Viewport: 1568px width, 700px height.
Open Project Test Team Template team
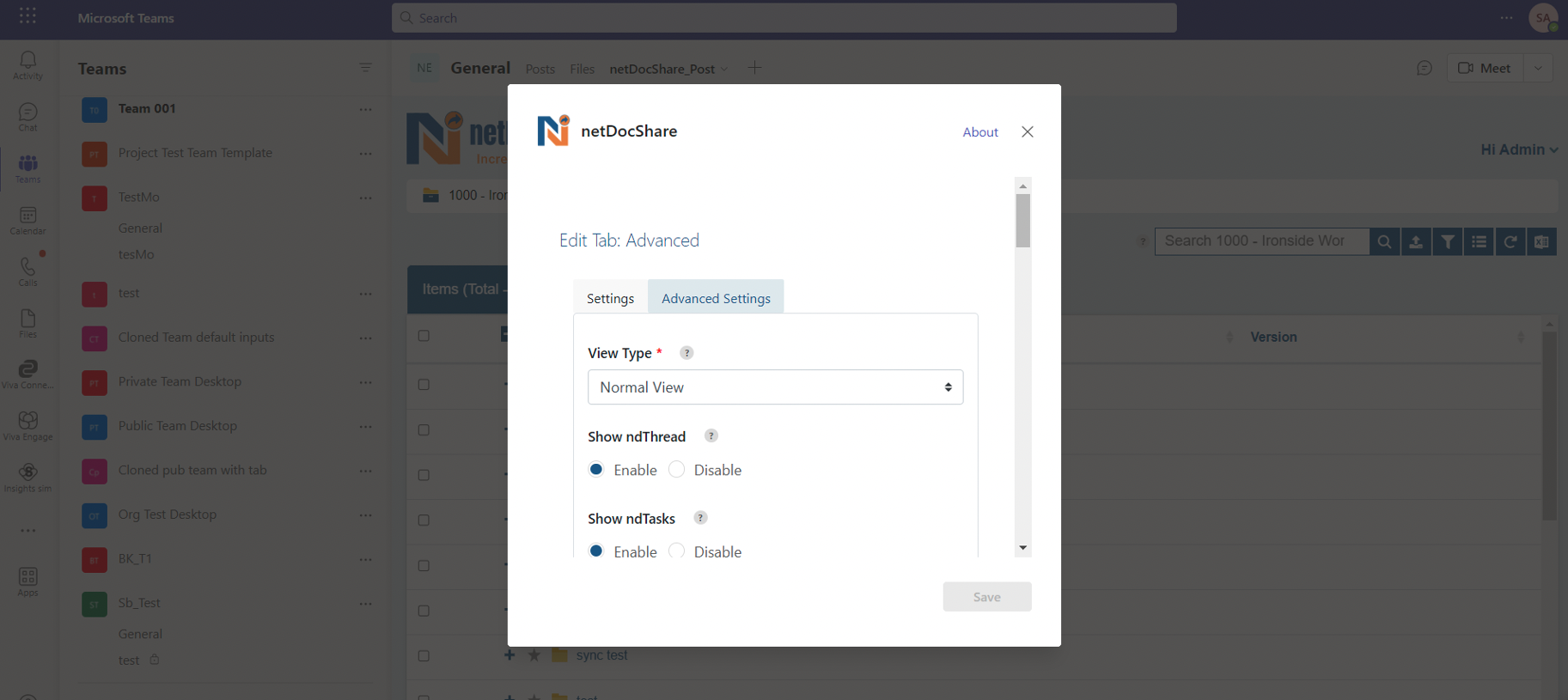[x=195, y=153]
